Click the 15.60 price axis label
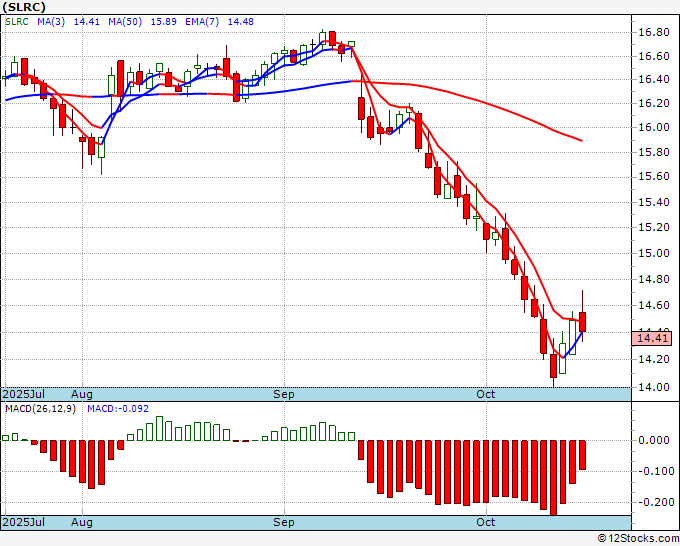Viewport: 680px width, 546px height. 653,177
